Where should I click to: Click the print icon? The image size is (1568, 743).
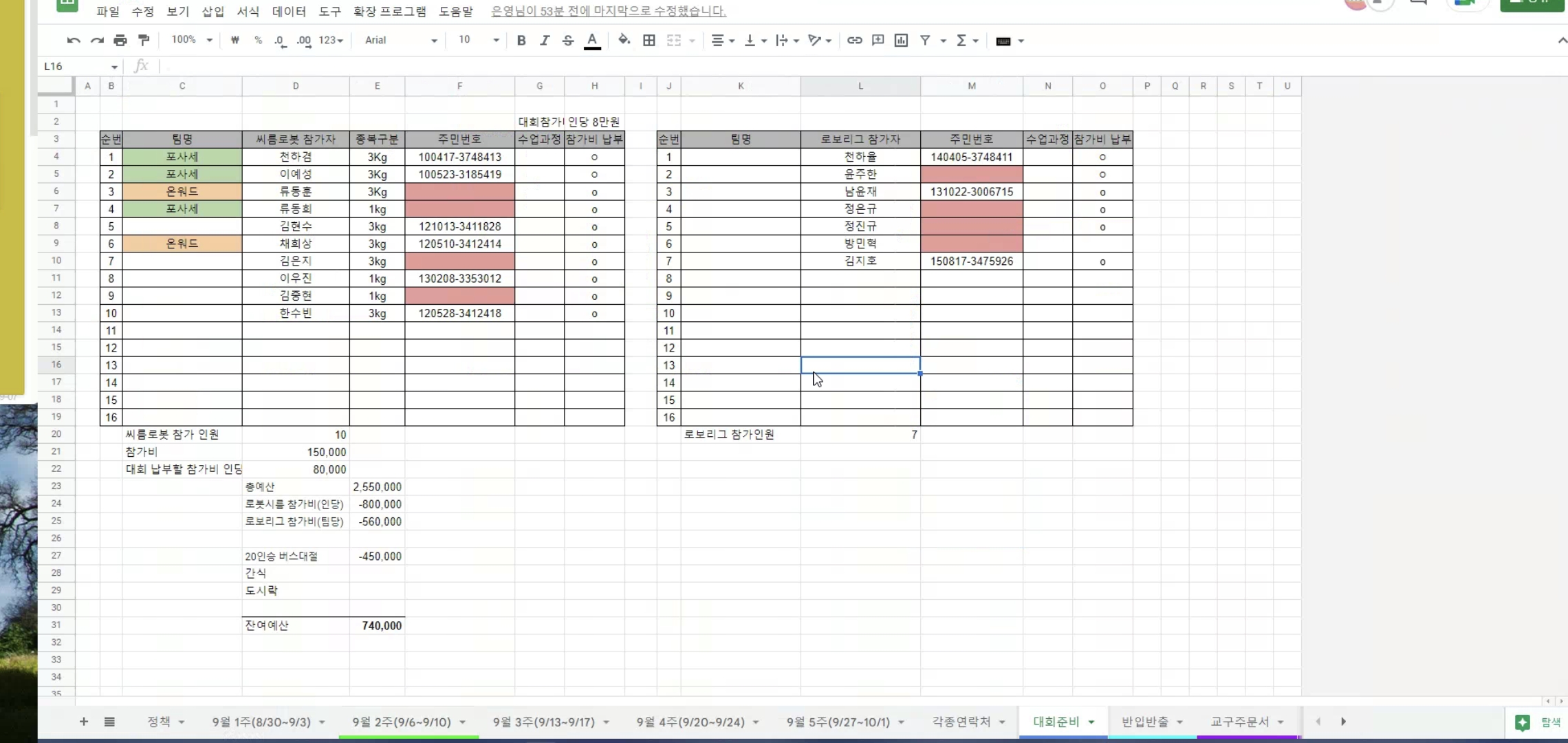(120, 41)
